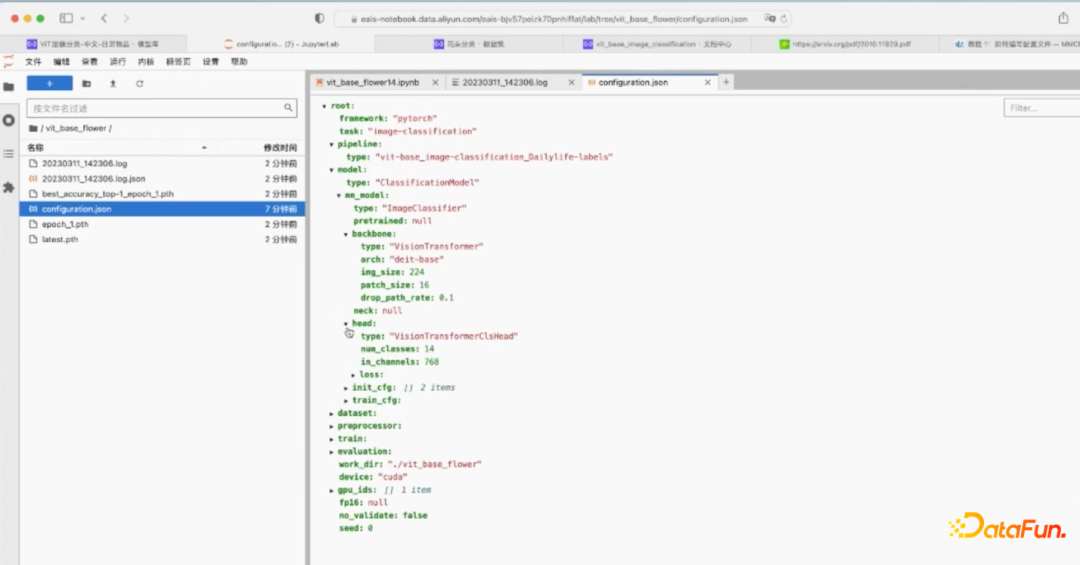Go back in Safari history
The image size is (1080, 565).
tap(104, 19)
